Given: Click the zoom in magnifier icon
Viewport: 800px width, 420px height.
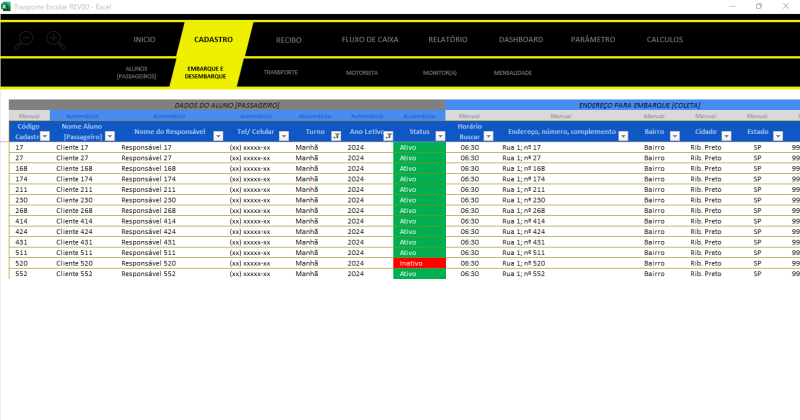Looking at the screenshot, I should click(55, 40).
